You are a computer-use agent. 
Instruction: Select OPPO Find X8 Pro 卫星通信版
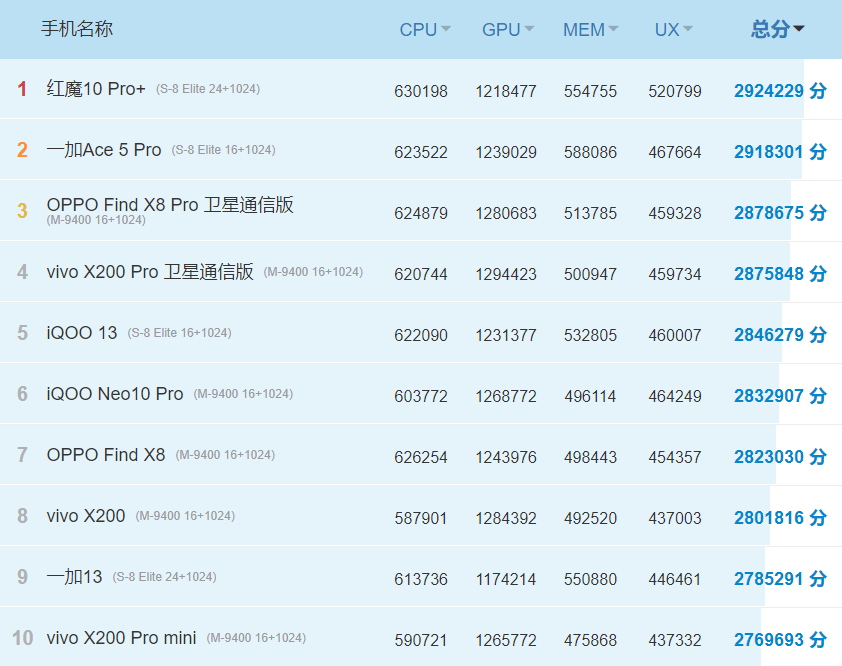coord(170,205)
